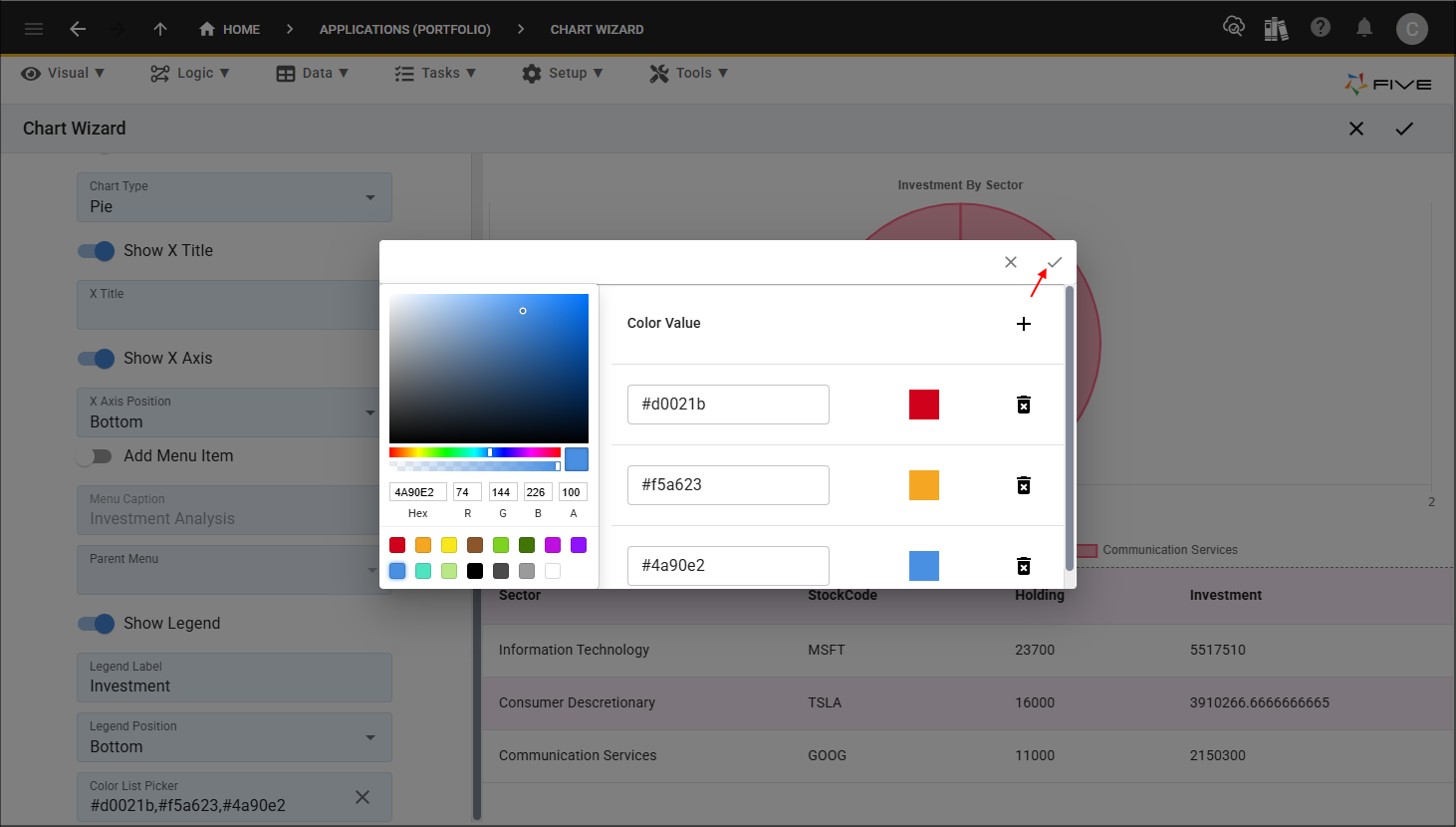Open the notifications bell
The height and width of the screenshot is (827, 1456).
1364,28
